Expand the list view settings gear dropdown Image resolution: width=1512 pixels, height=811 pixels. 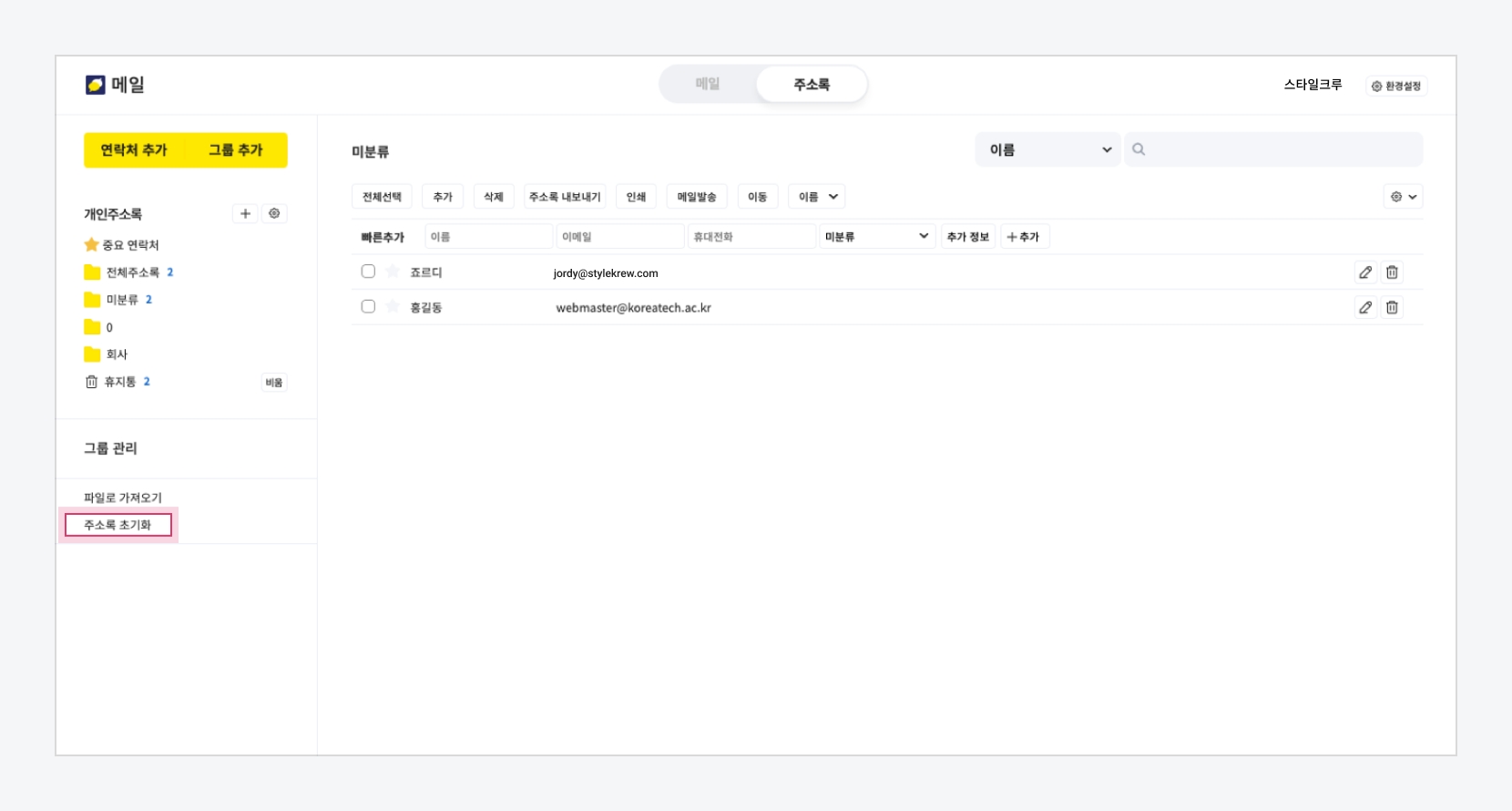1403,197
